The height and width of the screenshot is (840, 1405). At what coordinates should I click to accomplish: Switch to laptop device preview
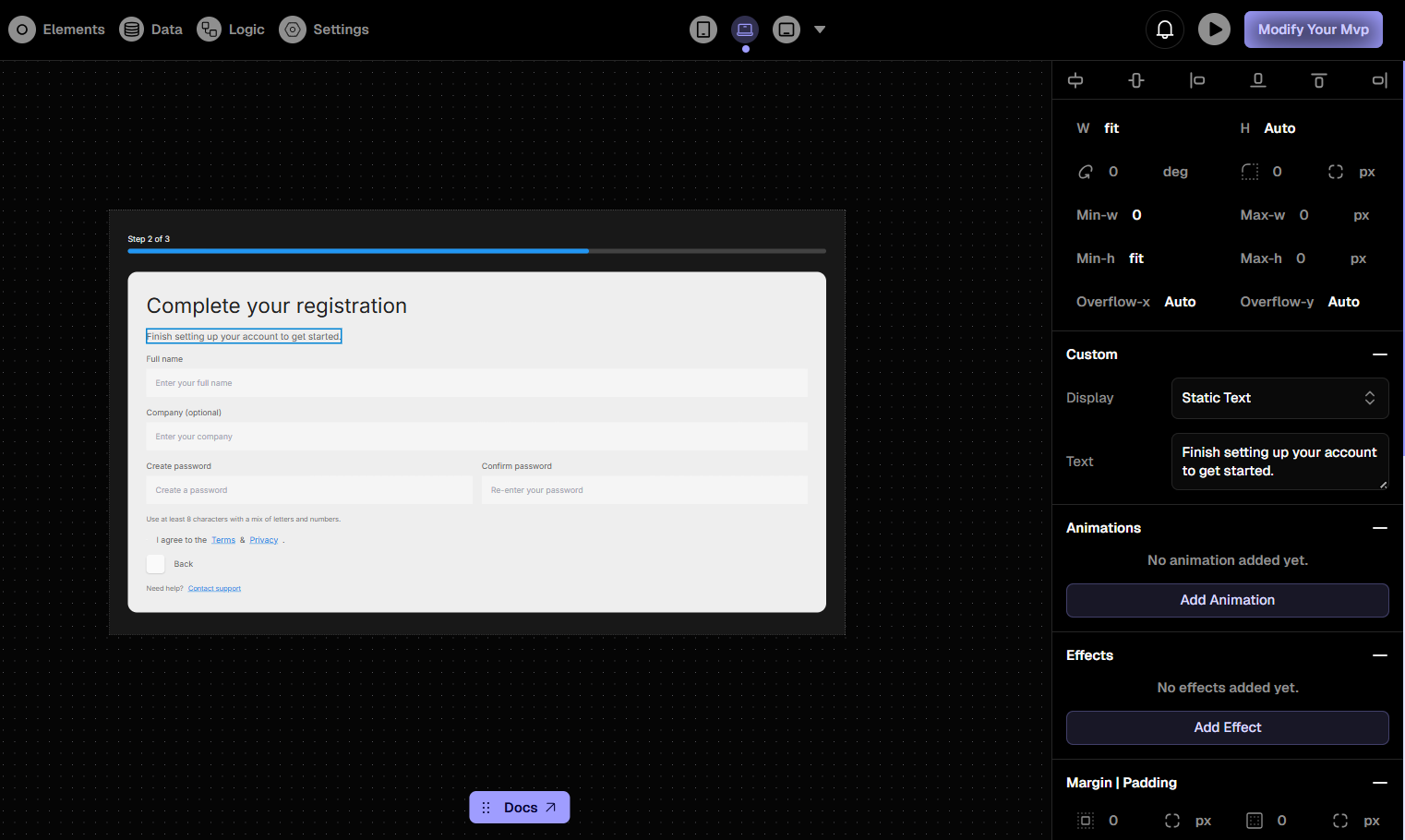[745, 30]
